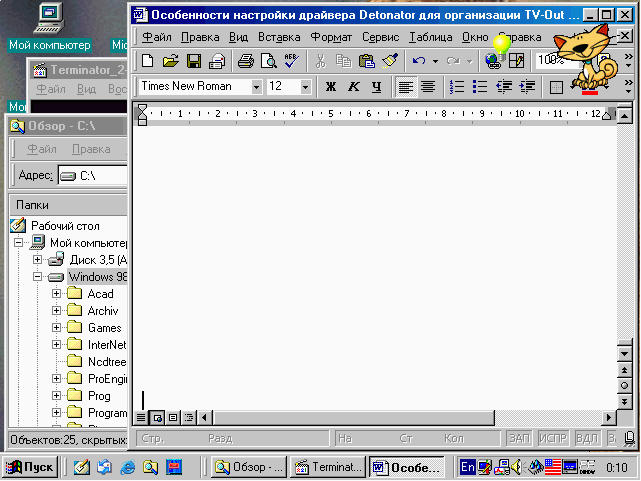
Task: Show more Standard toolbar buttons chevron
Action: [629, 60]
